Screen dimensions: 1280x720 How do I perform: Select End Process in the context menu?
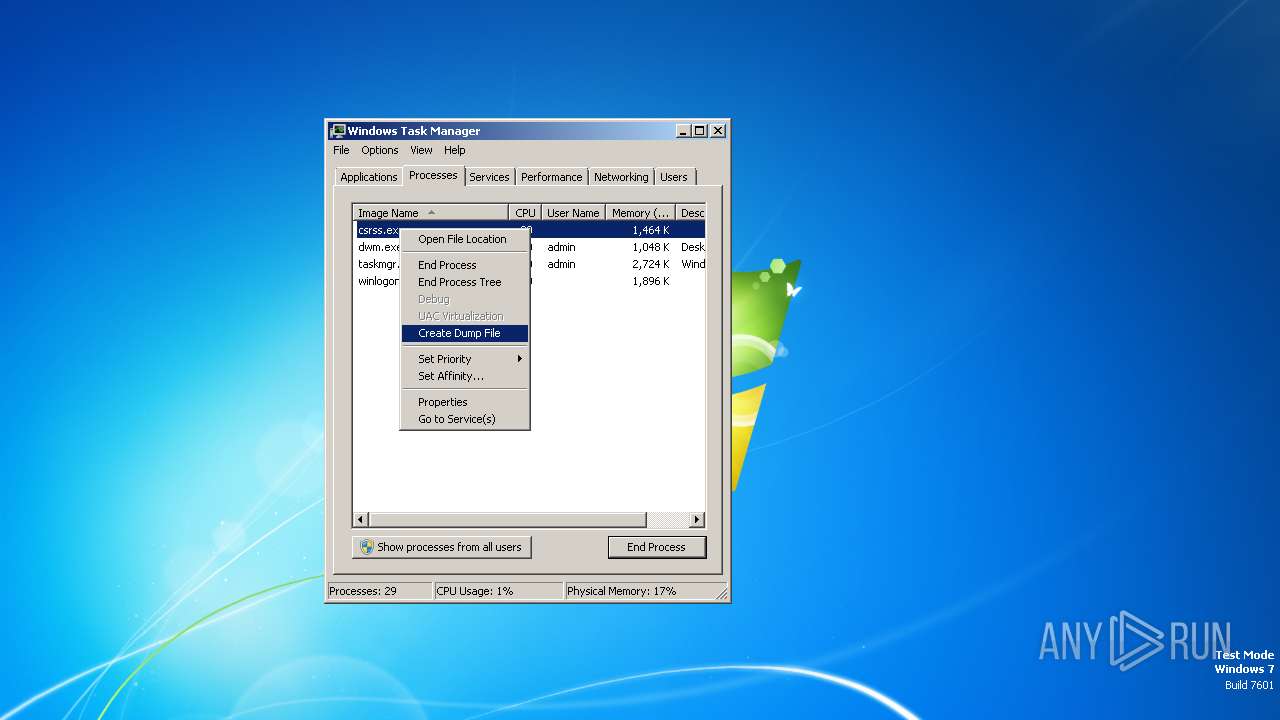[x=465, y=265]
